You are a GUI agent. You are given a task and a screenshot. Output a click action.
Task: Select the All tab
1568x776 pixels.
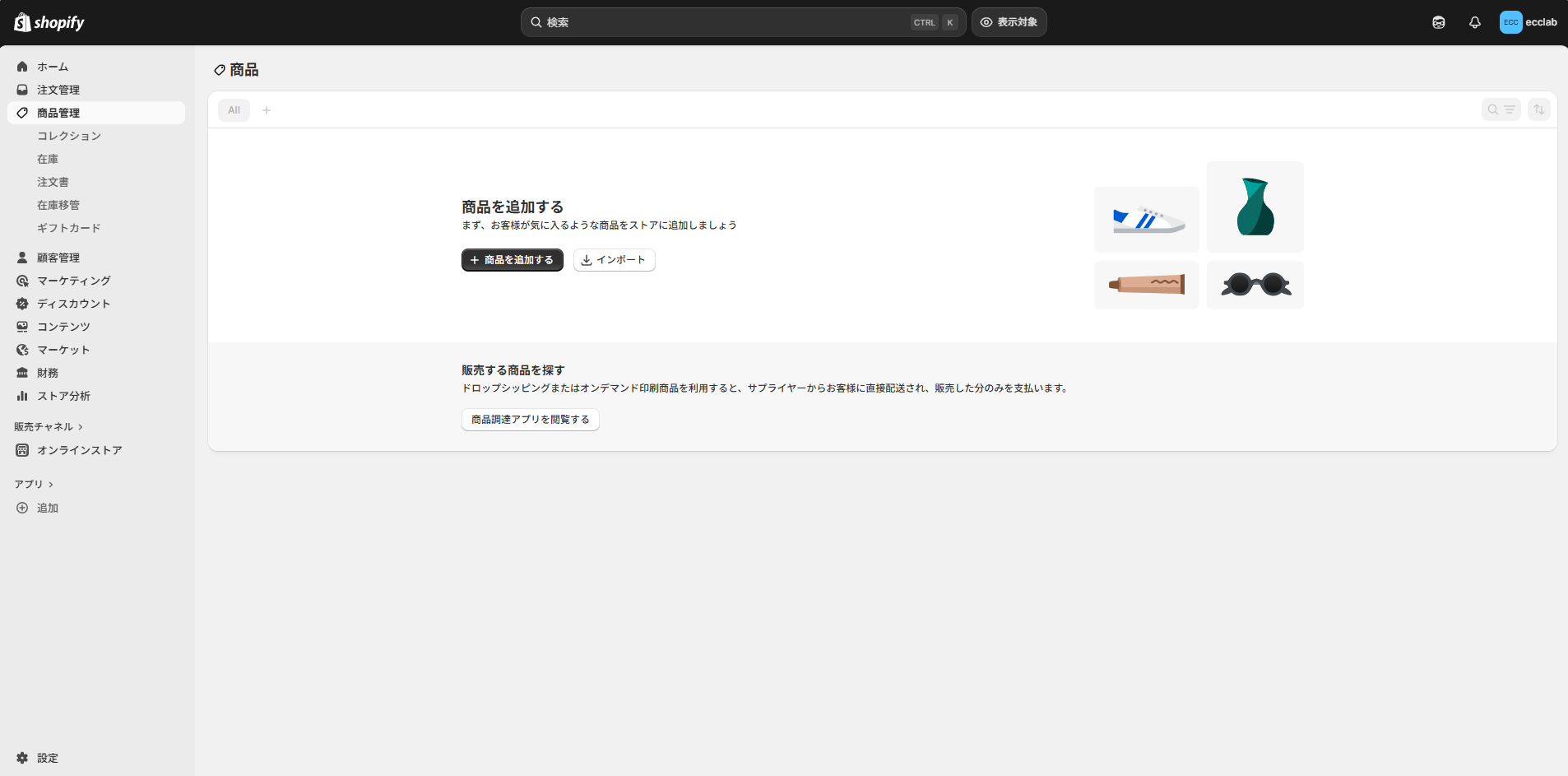coord(234,110)
